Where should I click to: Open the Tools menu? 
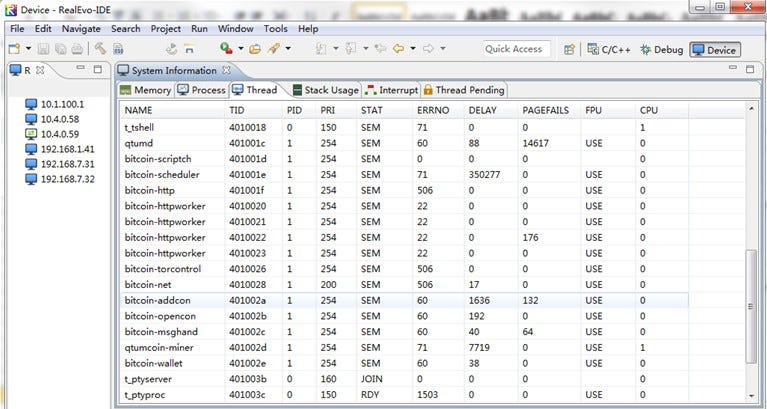pyautogui.click(x=275, y=29)
